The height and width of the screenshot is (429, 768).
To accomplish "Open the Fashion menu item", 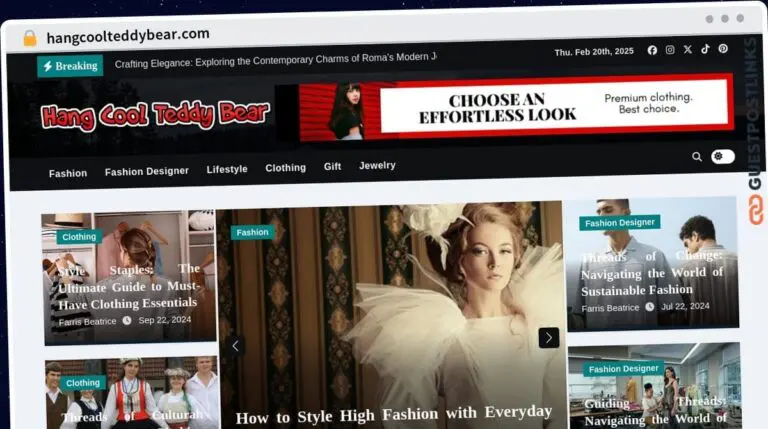I will tap(68, 173).
